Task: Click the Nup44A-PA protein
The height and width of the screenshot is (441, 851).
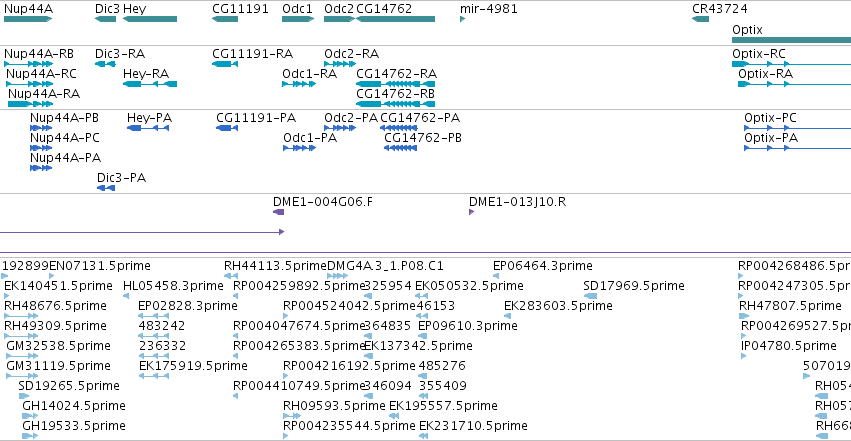Action: [x=65, y=158]
